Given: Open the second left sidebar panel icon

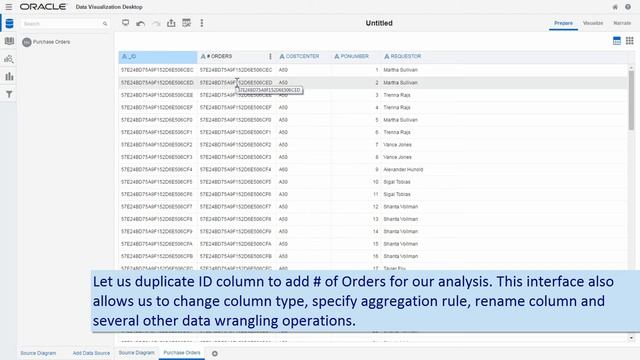Looking at the screenshot, I should [x=9, y=41].
